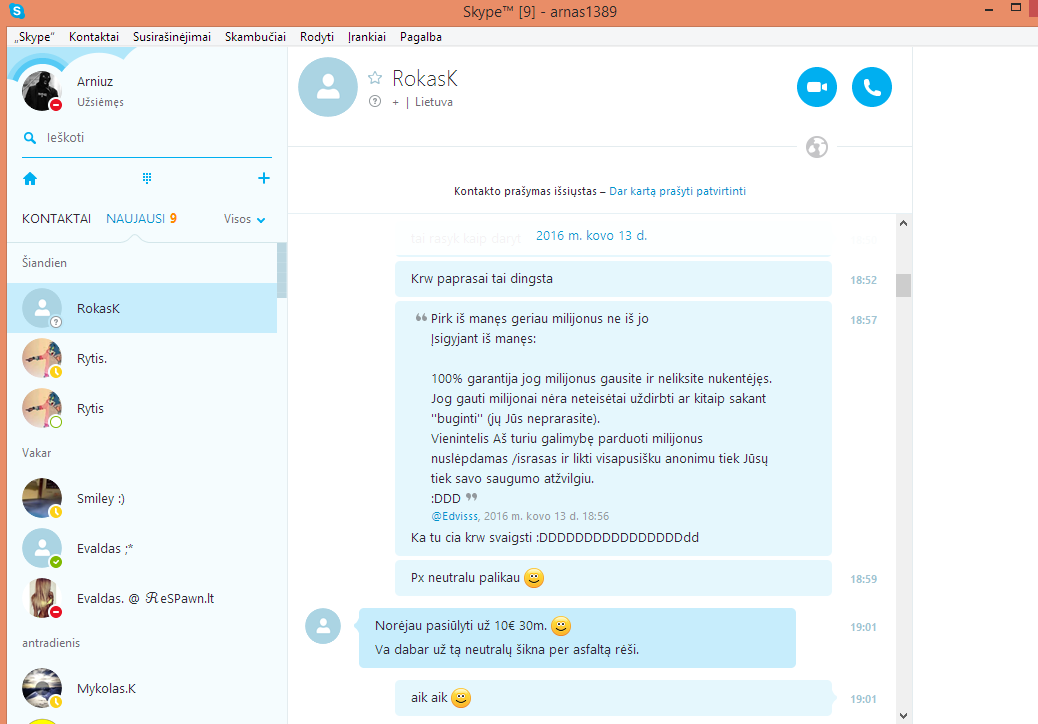Click the smiley emoji in 'aik aik' message
Screen dimensions: 1038x724
pos(461,698)
